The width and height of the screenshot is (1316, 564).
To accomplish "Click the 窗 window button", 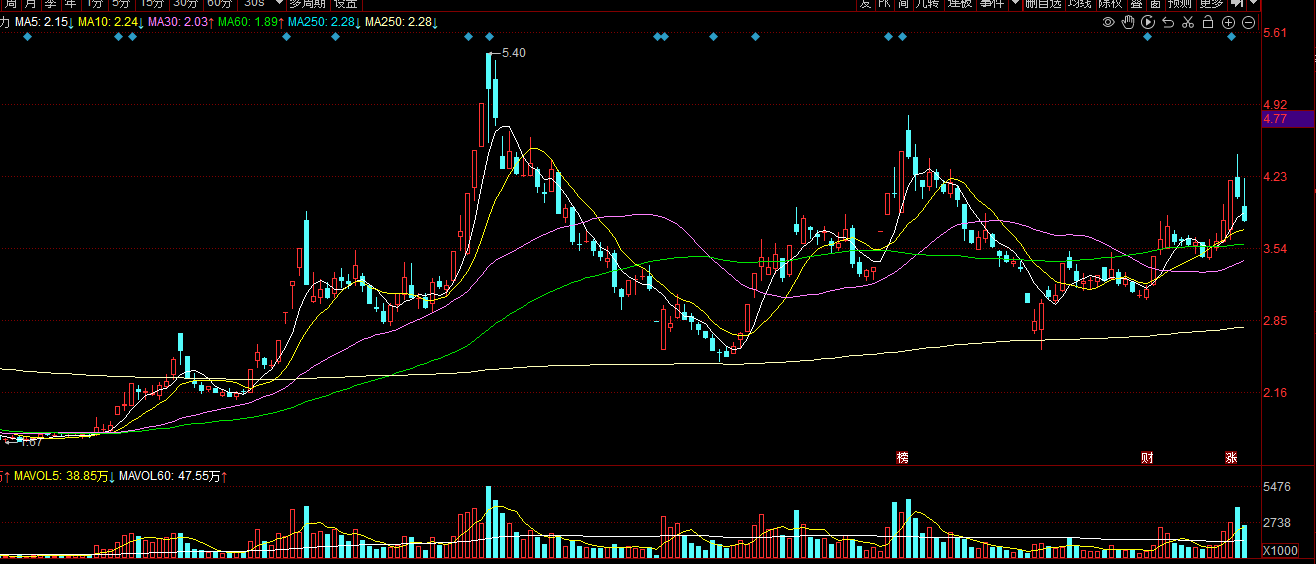I will click(x=1155, y=4).
